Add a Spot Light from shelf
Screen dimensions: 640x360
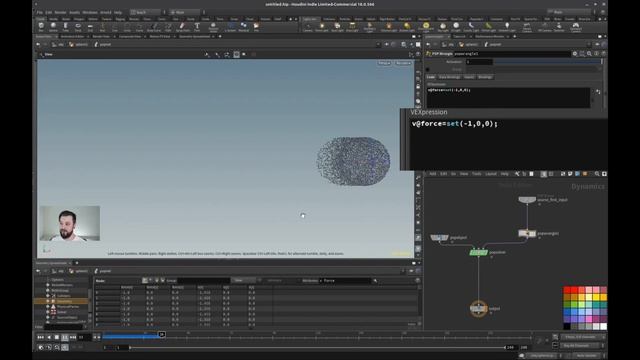(x=337, y=27)
